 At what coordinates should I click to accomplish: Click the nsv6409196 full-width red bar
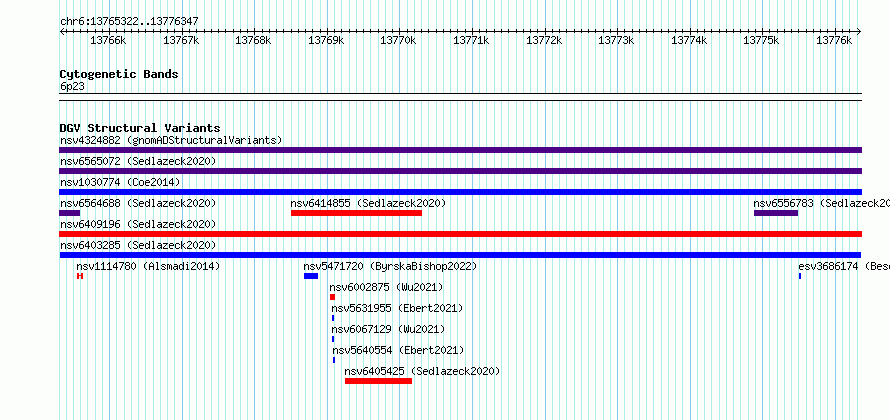460,234
